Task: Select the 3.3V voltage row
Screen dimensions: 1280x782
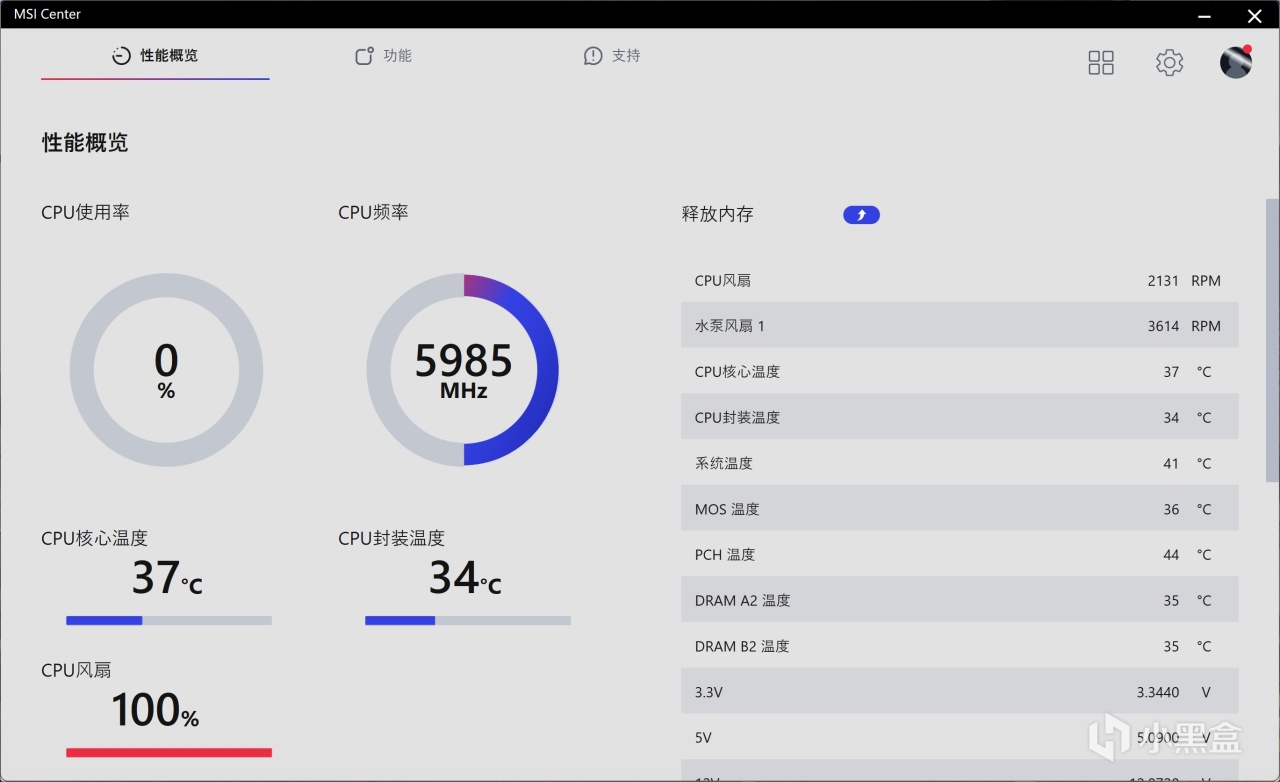Action: (x=960, y=692)
